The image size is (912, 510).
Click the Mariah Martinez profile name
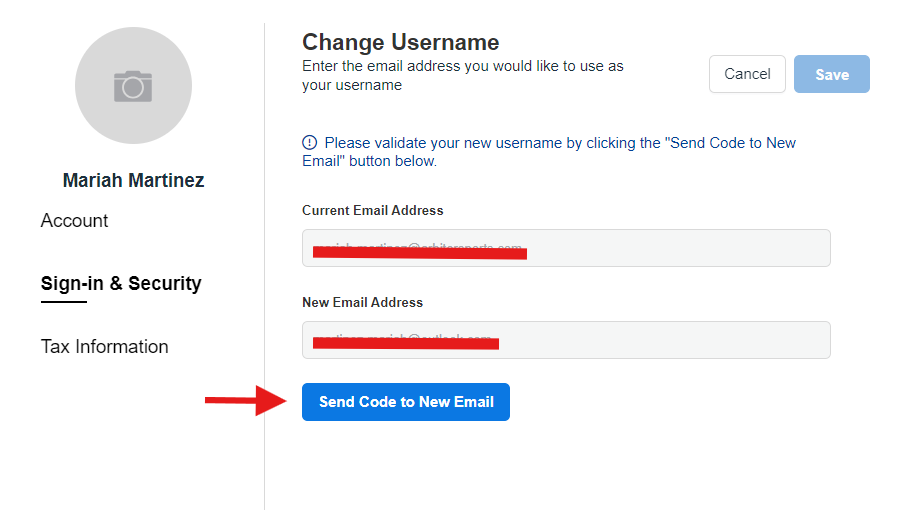click(x=134, y=180)
